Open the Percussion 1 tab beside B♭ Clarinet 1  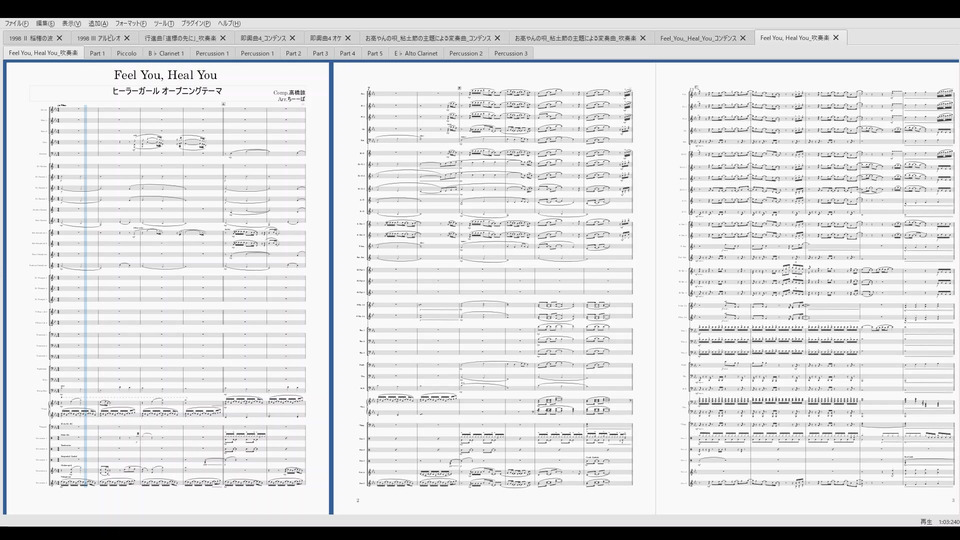(212, 53)
